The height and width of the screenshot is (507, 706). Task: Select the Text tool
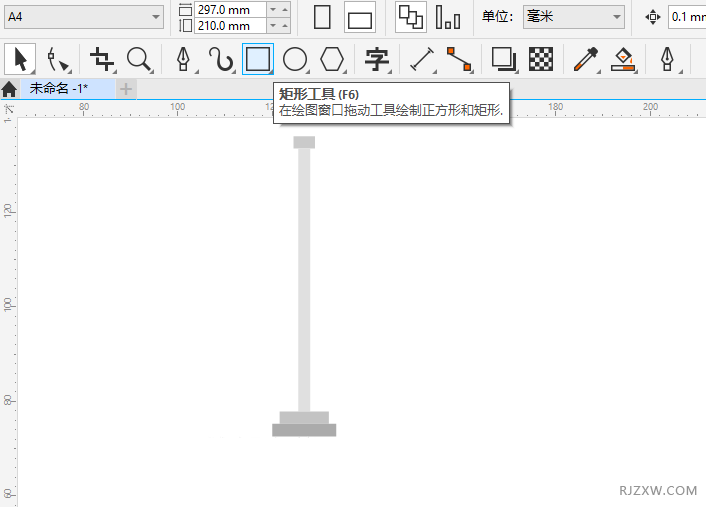click(377, 59)
